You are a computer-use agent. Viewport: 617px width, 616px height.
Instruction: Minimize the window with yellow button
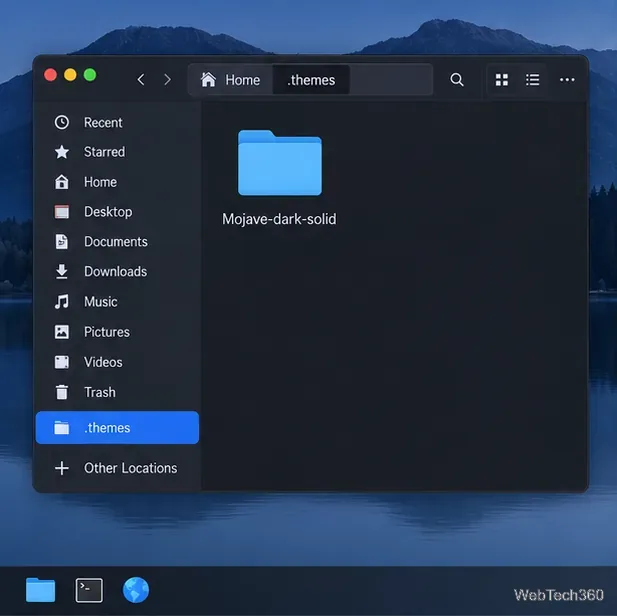point(70,75)
